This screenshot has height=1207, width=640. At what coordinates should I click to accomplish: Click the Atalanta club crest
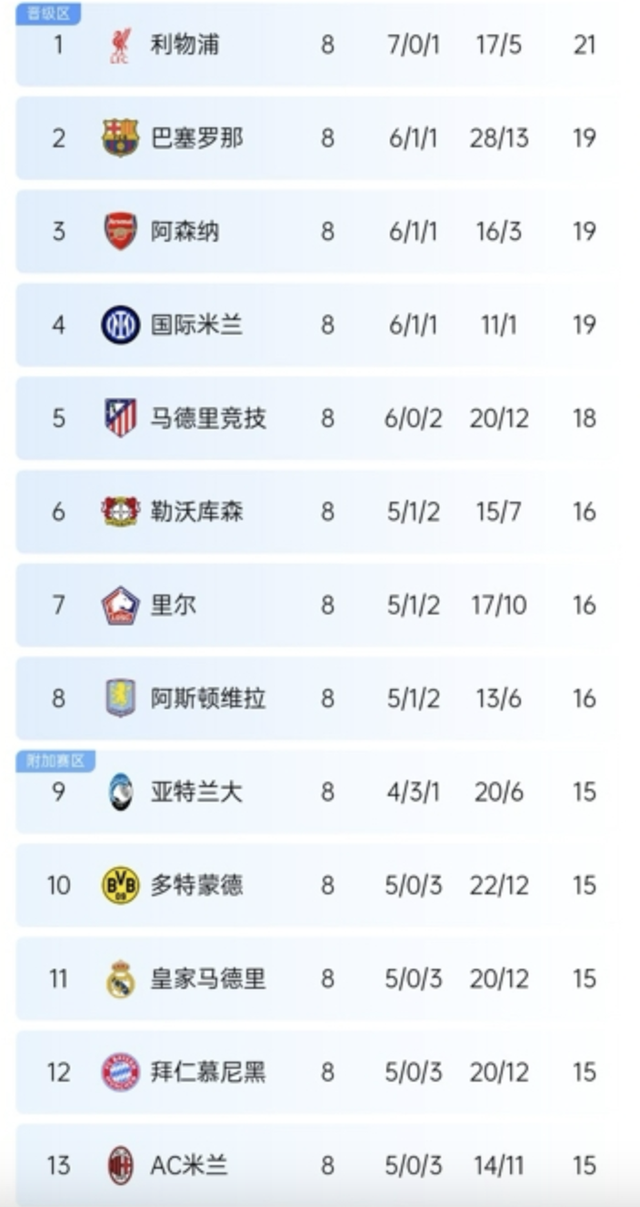(x=120, y=792)
